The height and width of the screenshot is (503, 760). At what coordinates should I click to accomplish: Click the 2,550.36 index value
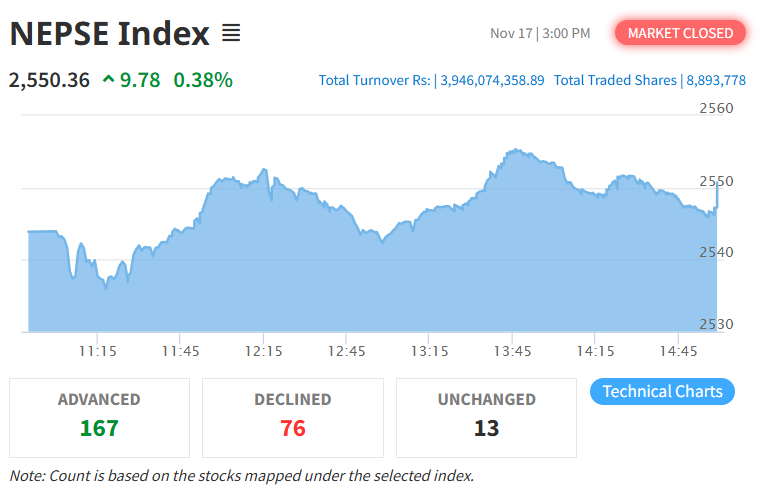coord(49,79)
